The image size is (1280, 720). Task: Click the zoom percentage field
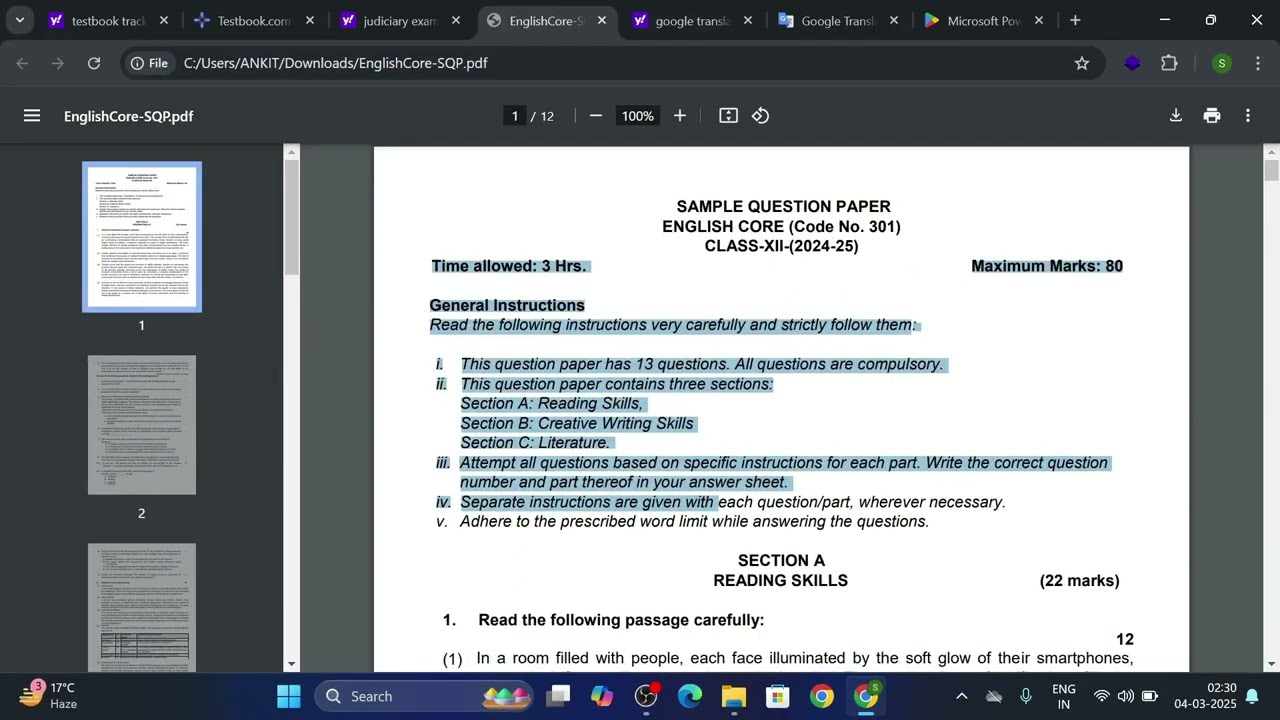coord(637,116)
